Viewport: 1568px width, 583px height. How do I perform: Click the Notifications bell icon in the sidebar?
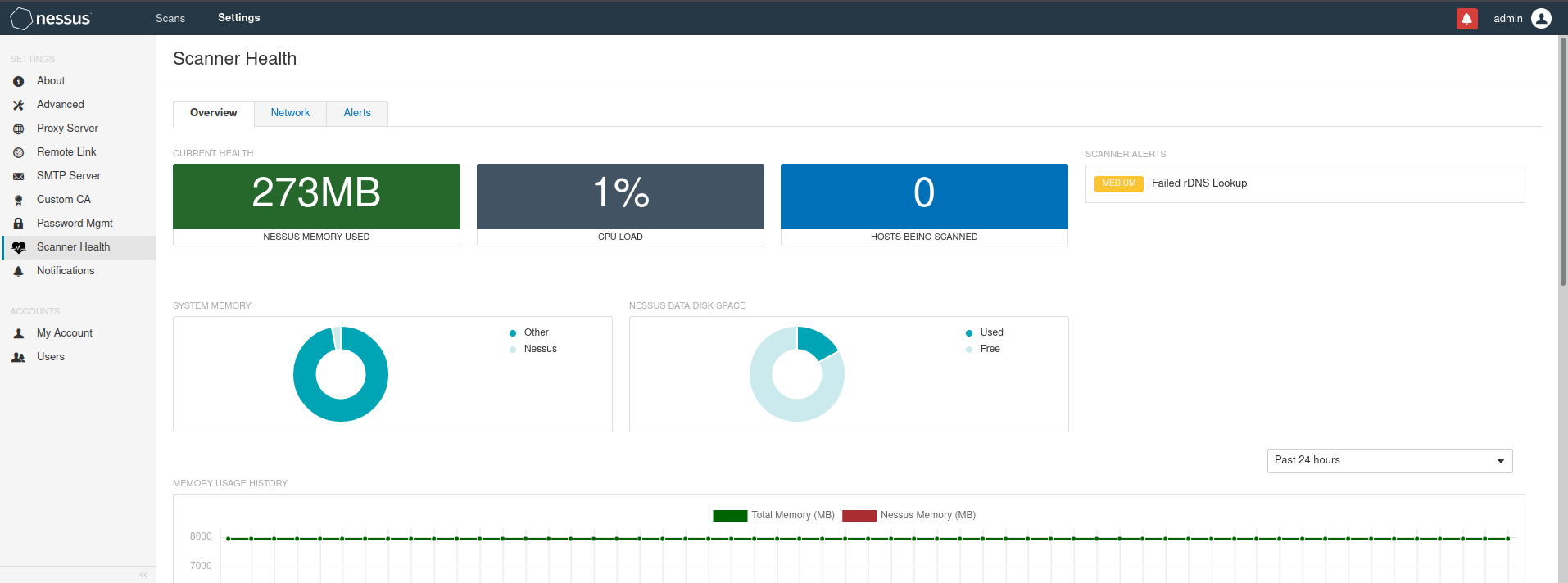tap(18, 271)
